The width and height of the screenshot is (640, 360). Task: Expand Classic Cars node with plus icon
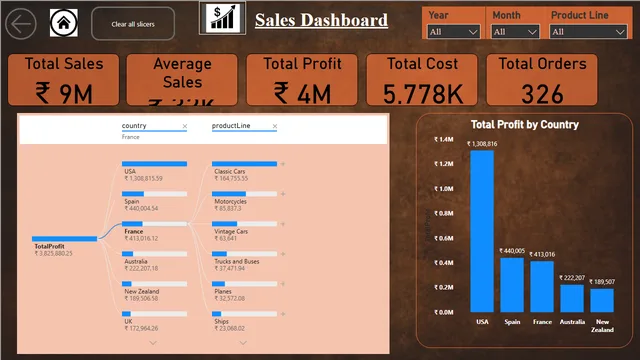(x=282, y=164)
